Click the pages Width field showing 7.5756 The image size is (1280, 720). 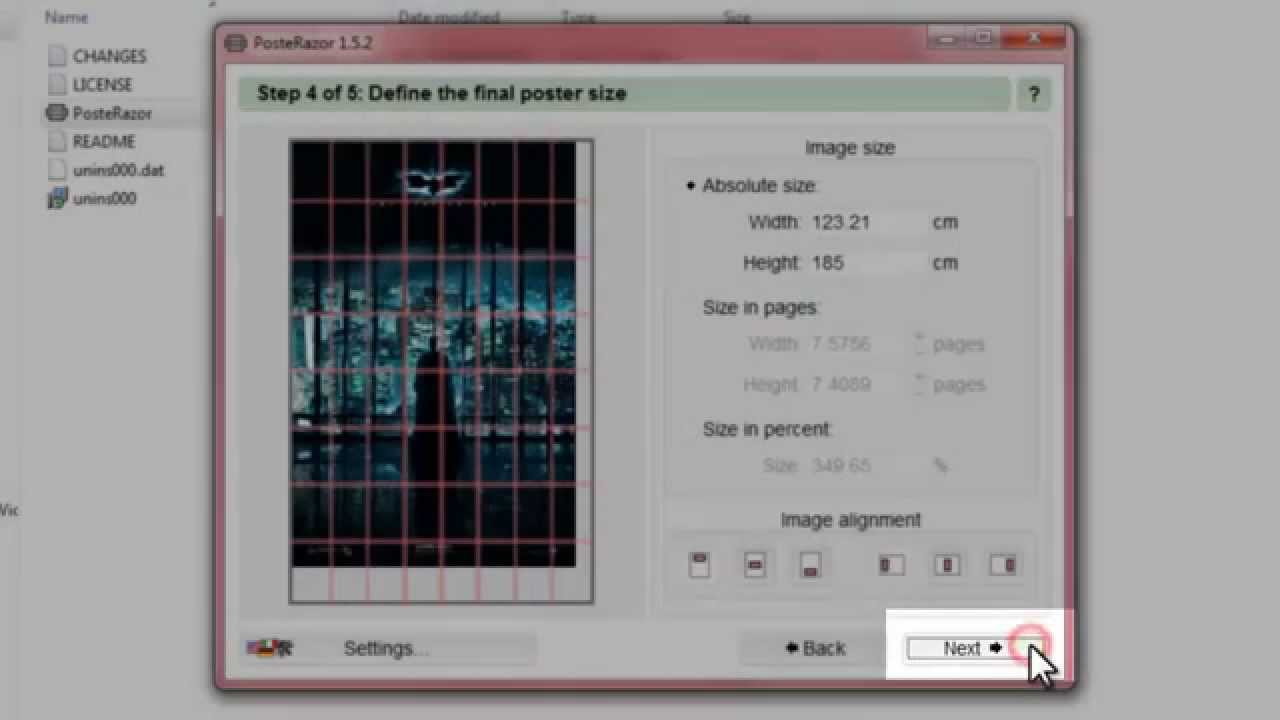tap(859, 344)
